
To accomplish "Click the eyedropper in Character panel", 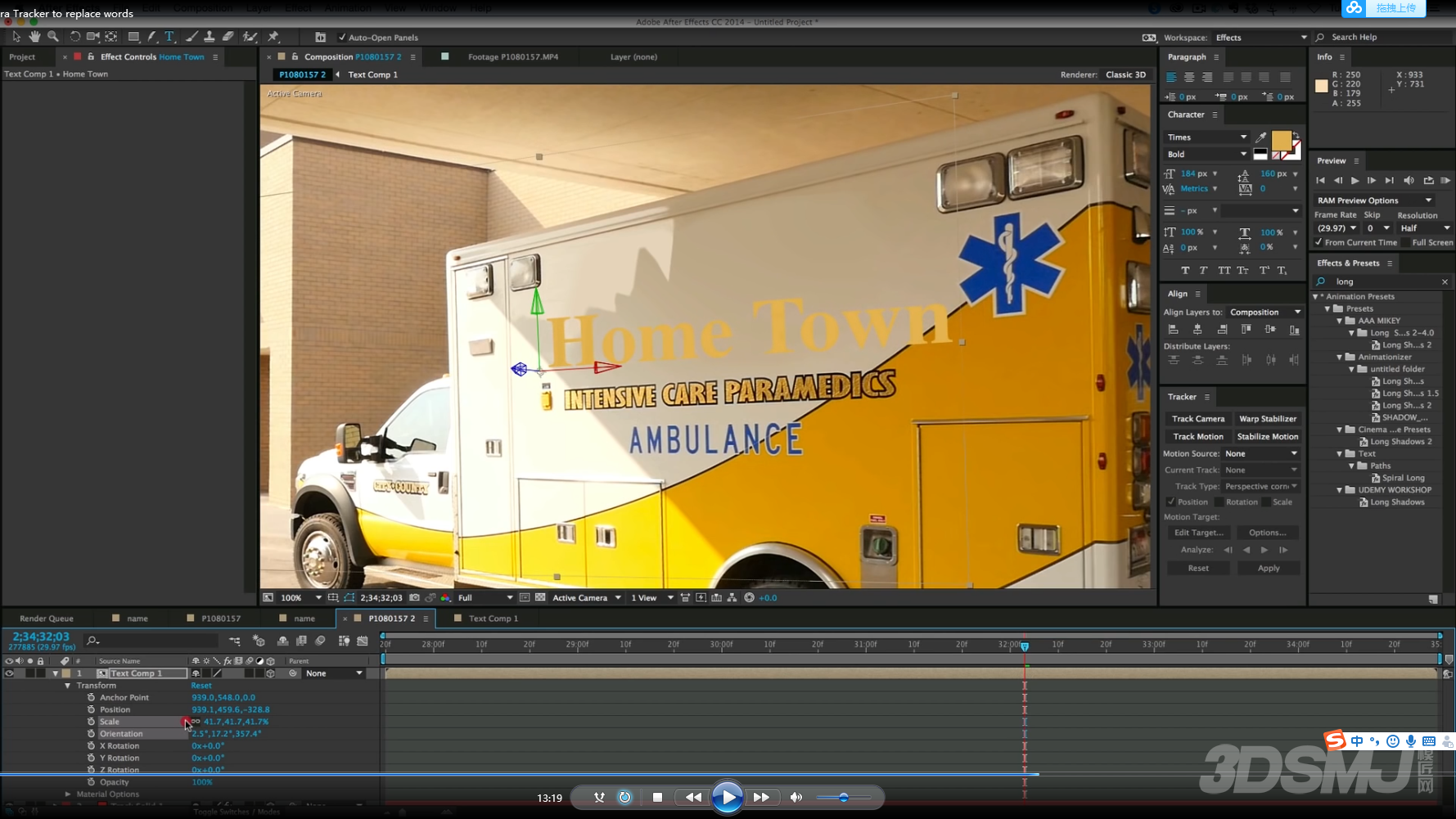I will pyautogui.click(x=1261, y=137).
